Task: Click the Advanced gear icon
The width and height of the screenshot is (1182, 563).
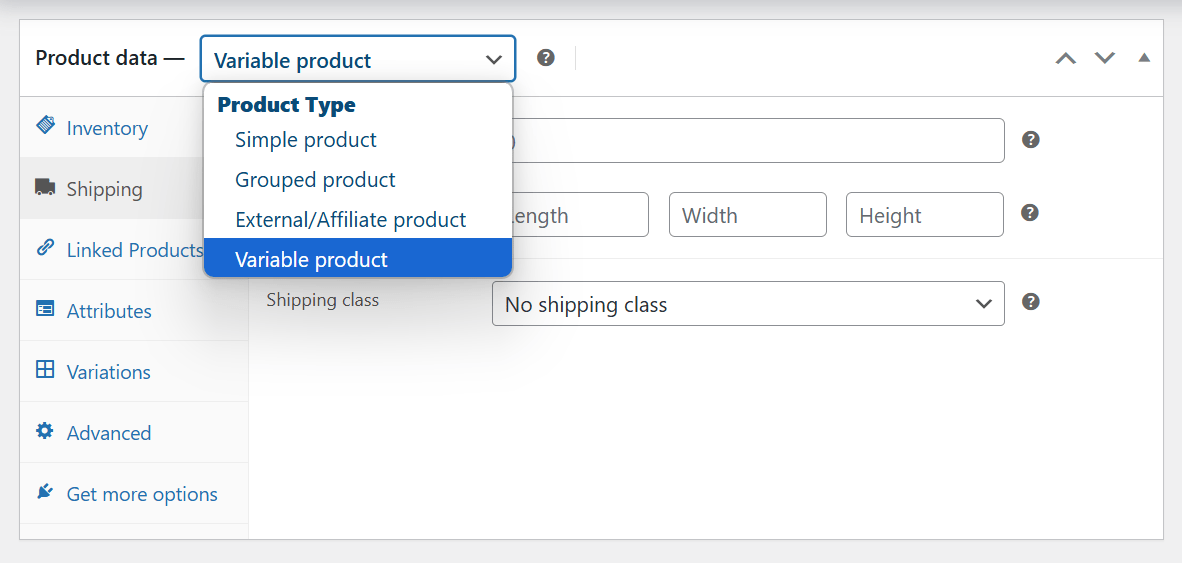Action: [45, 430]
